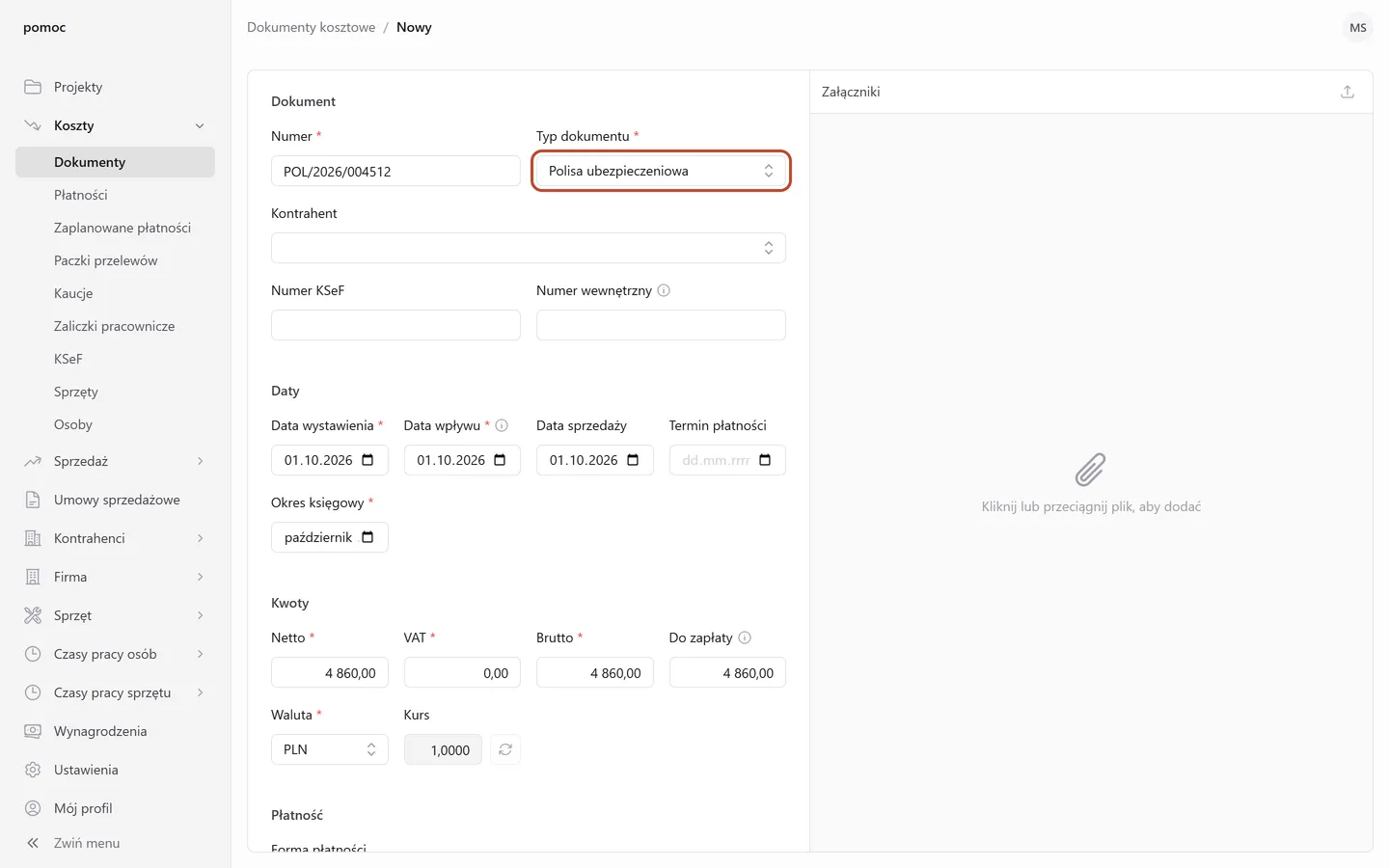
Task: Click the Projekty folder icon
Action: [x=33, y=87]
